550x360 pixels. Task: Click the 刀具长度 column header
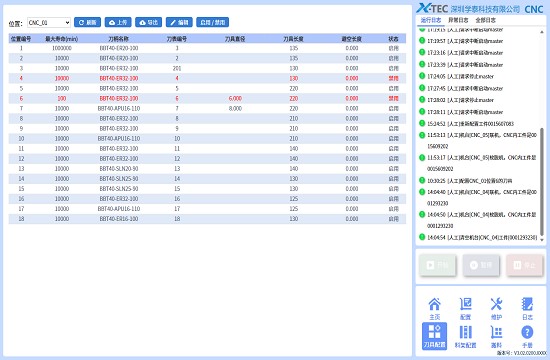(293, 39)
